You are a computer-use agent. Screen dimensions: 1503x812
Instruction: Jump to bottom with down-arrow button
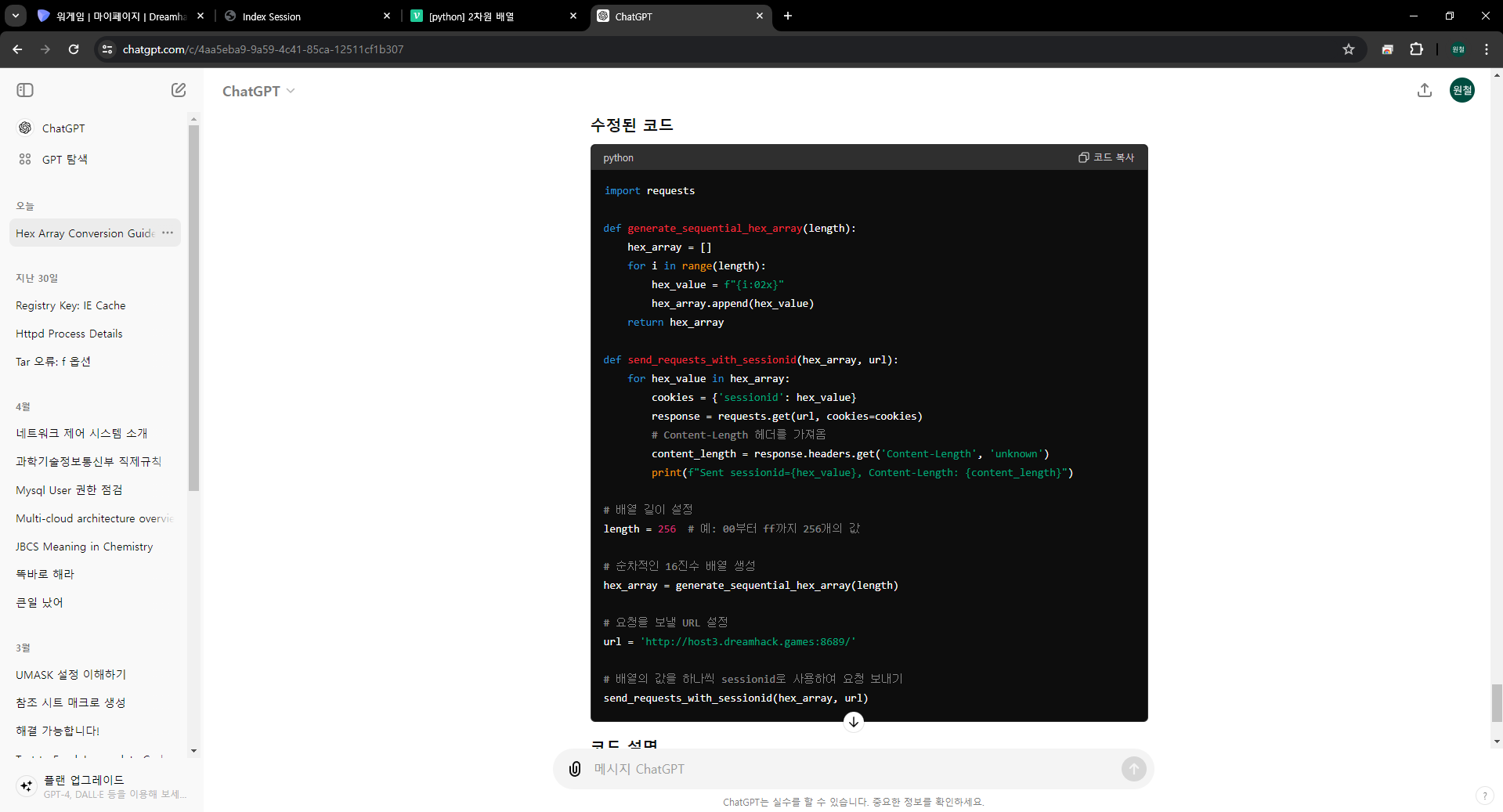[x=854, y=722]
